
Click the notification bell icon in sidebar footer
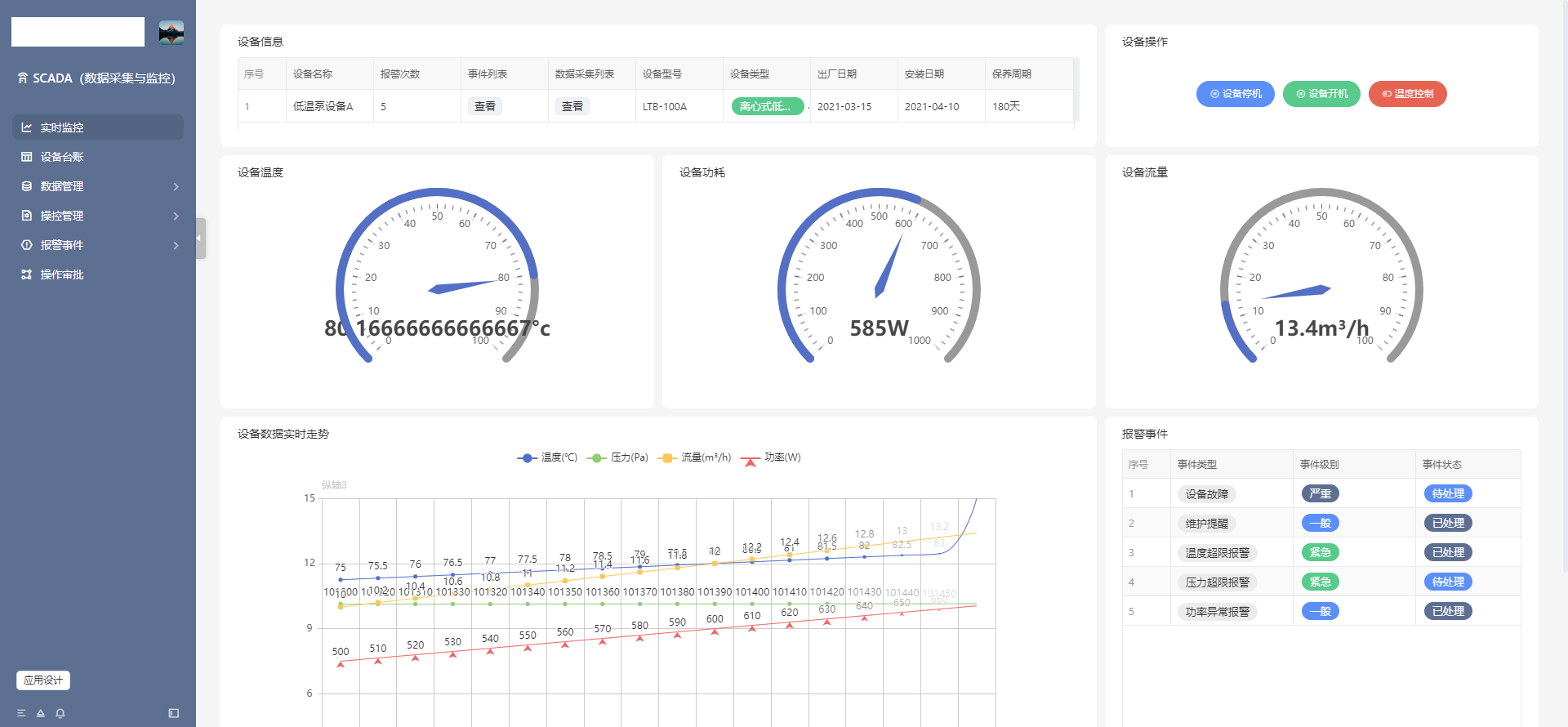click(60, 713)
